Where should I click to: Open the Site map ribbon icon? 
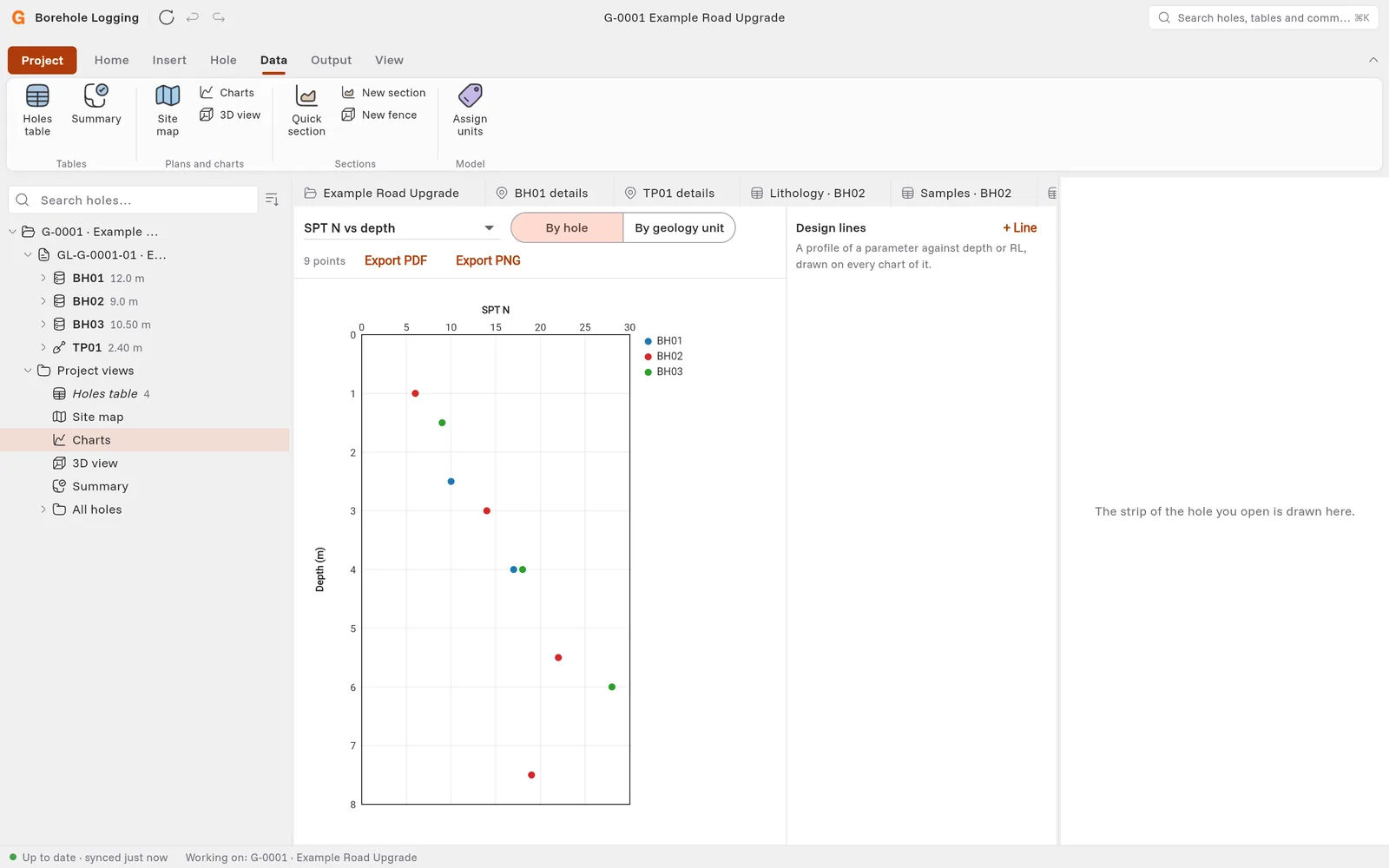168,110
